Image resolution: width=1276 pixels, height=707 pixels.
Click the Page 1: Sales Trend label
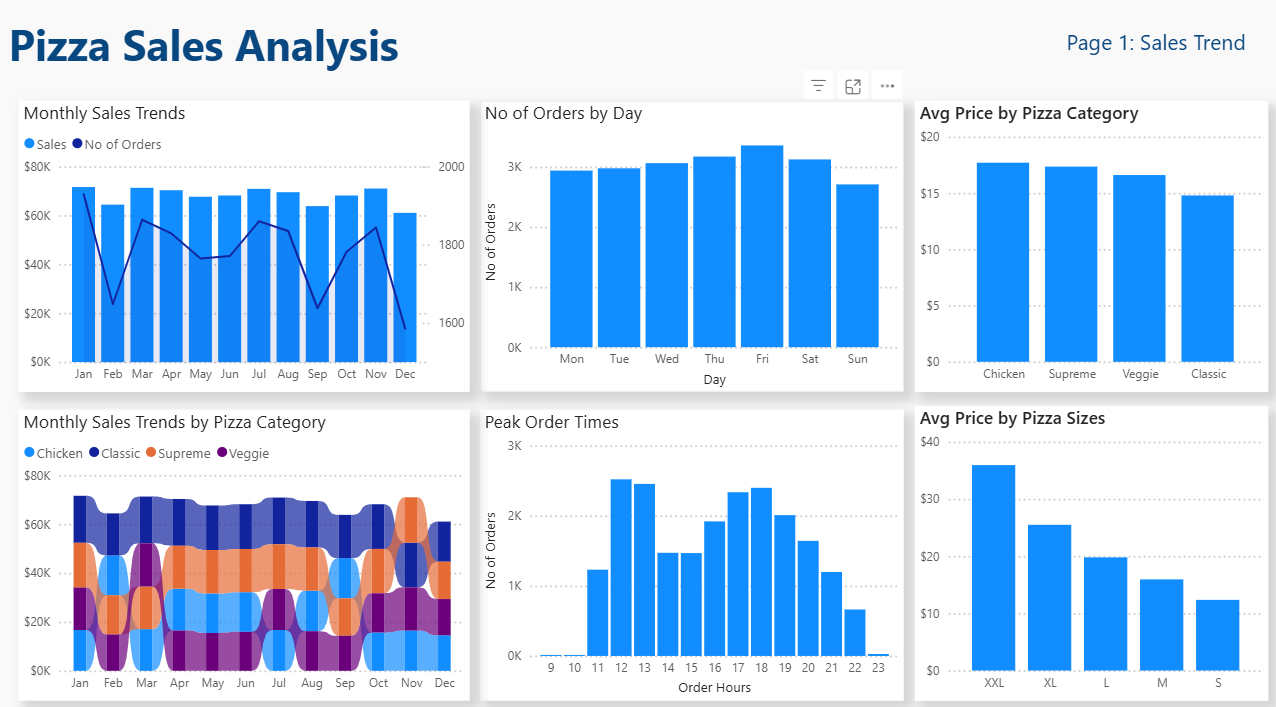point(1155,43)
